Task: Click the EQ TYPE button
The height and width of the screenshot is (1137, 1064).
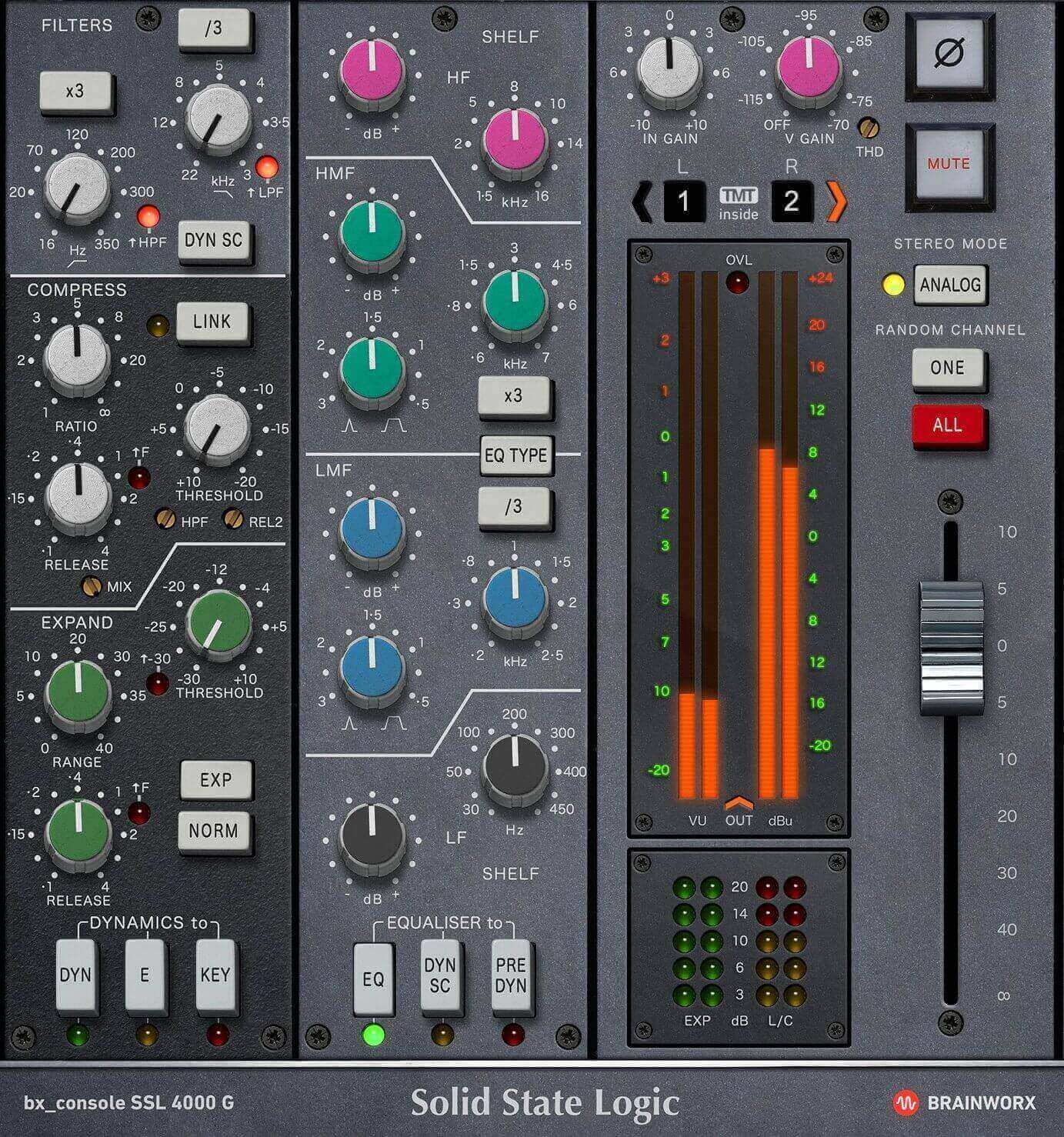Action: 515,455
